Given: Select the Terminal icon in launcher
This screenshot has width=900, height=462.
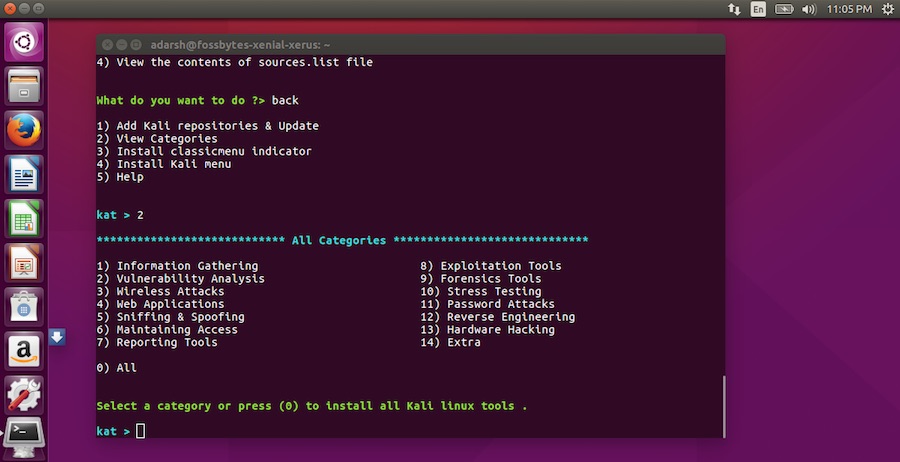Looking at the screenshot, I should pos(23,436).
